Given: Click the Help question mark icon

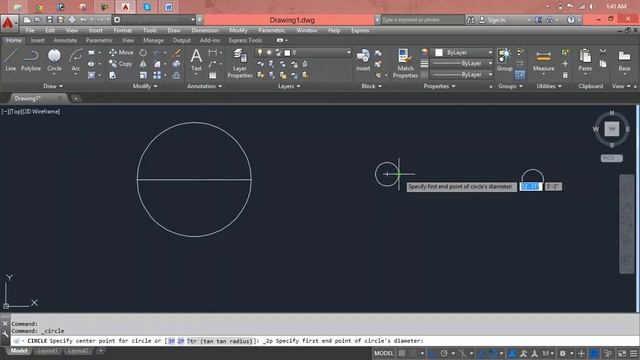Looking at the screenshot, I should point(571,20).
